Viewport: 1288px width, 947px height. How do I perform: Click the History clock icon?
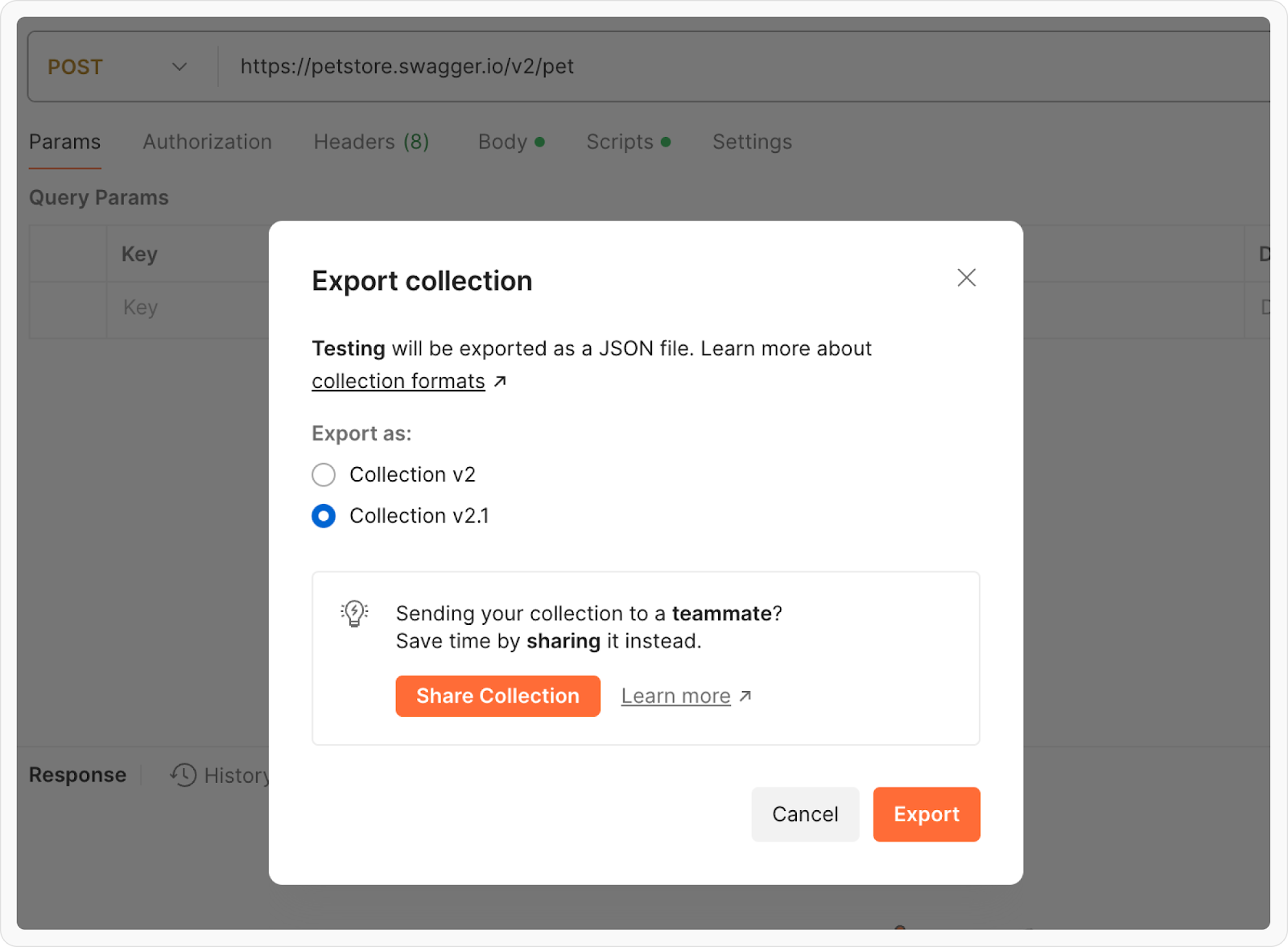pos(184,775)
